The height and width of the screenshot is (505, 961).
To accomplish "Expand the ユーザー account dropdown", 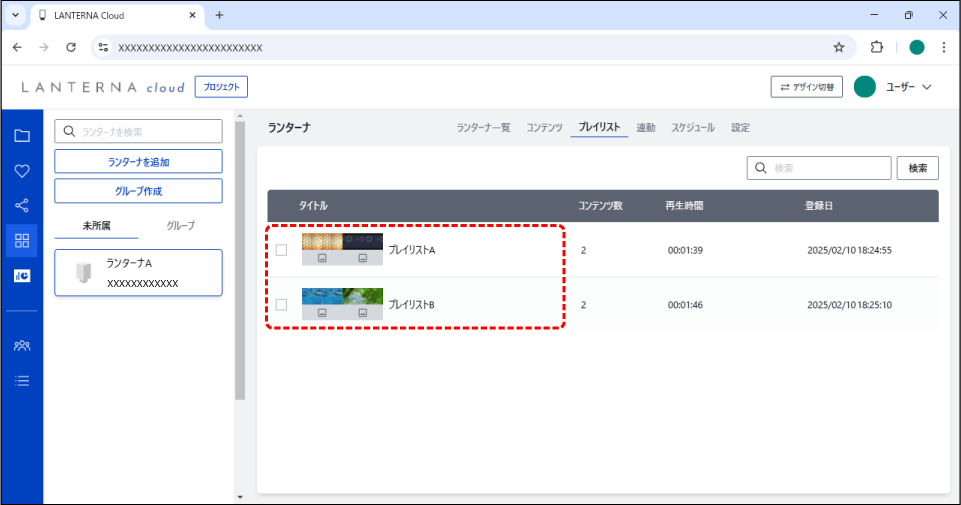I will pyautogui.click(x=926, y=87).
